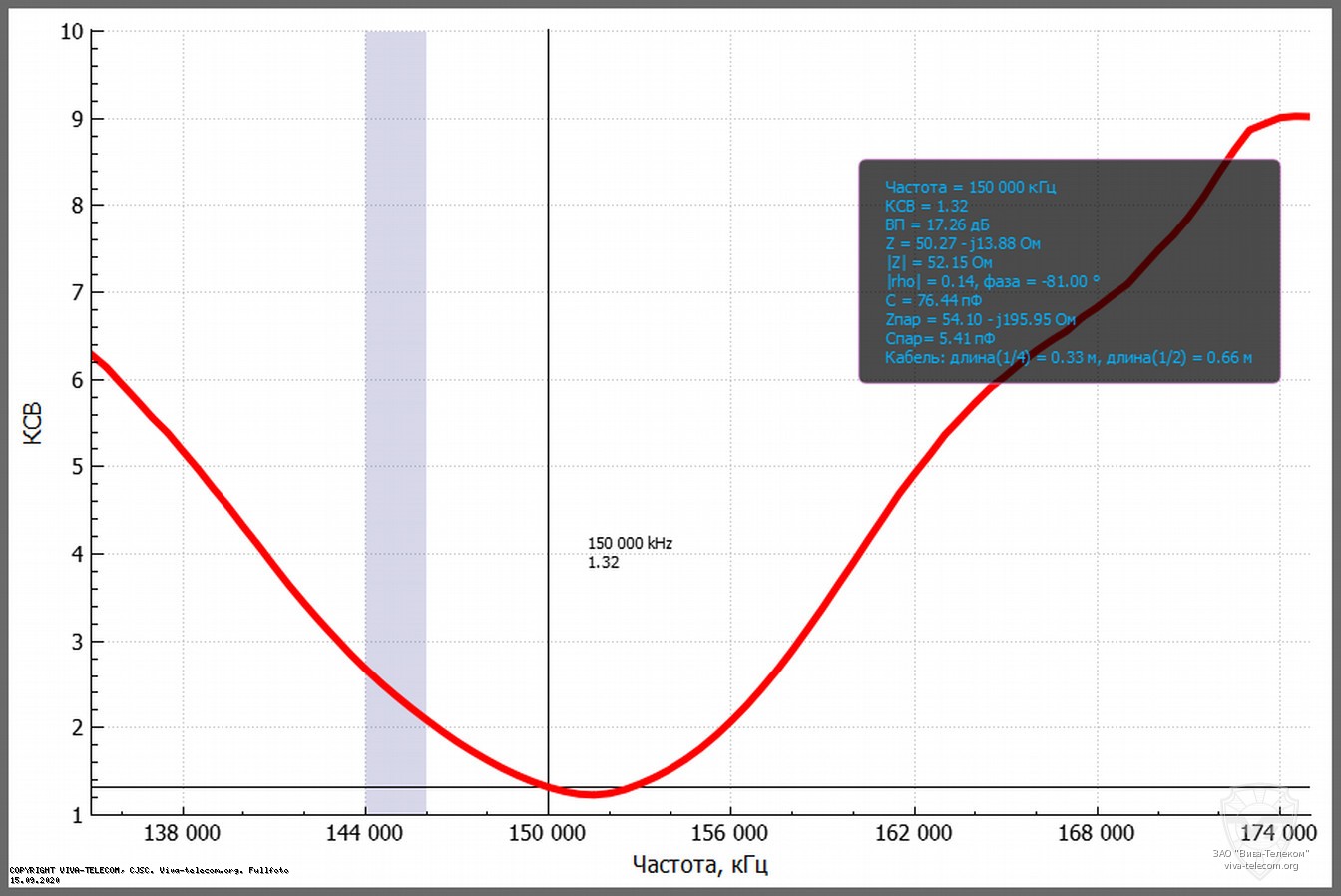Click the 174 000 x-axis tick label
This screenshot has width=1341, height=896.
1278,833
